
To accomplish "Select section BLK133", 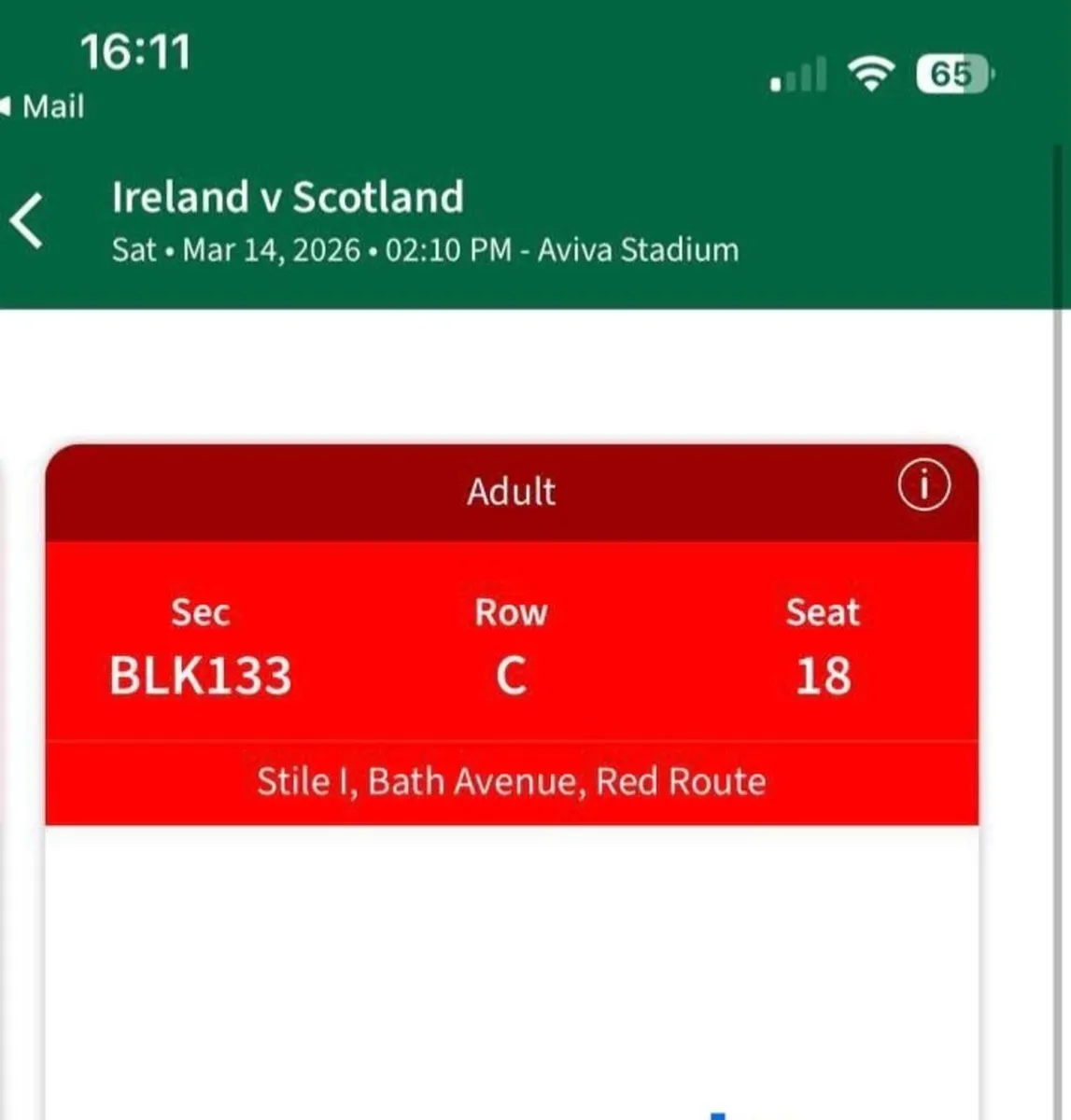I will (200, 676).
